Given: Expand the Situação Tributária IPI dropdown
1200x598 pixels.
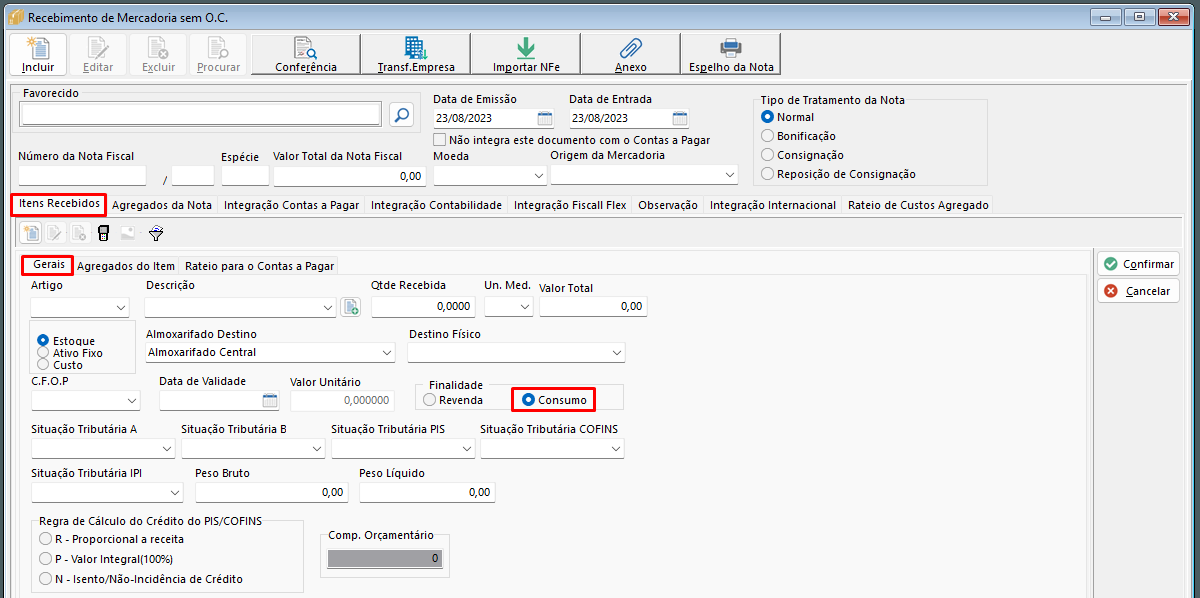Looking at the screenshot, I should [x=175, y=492].
